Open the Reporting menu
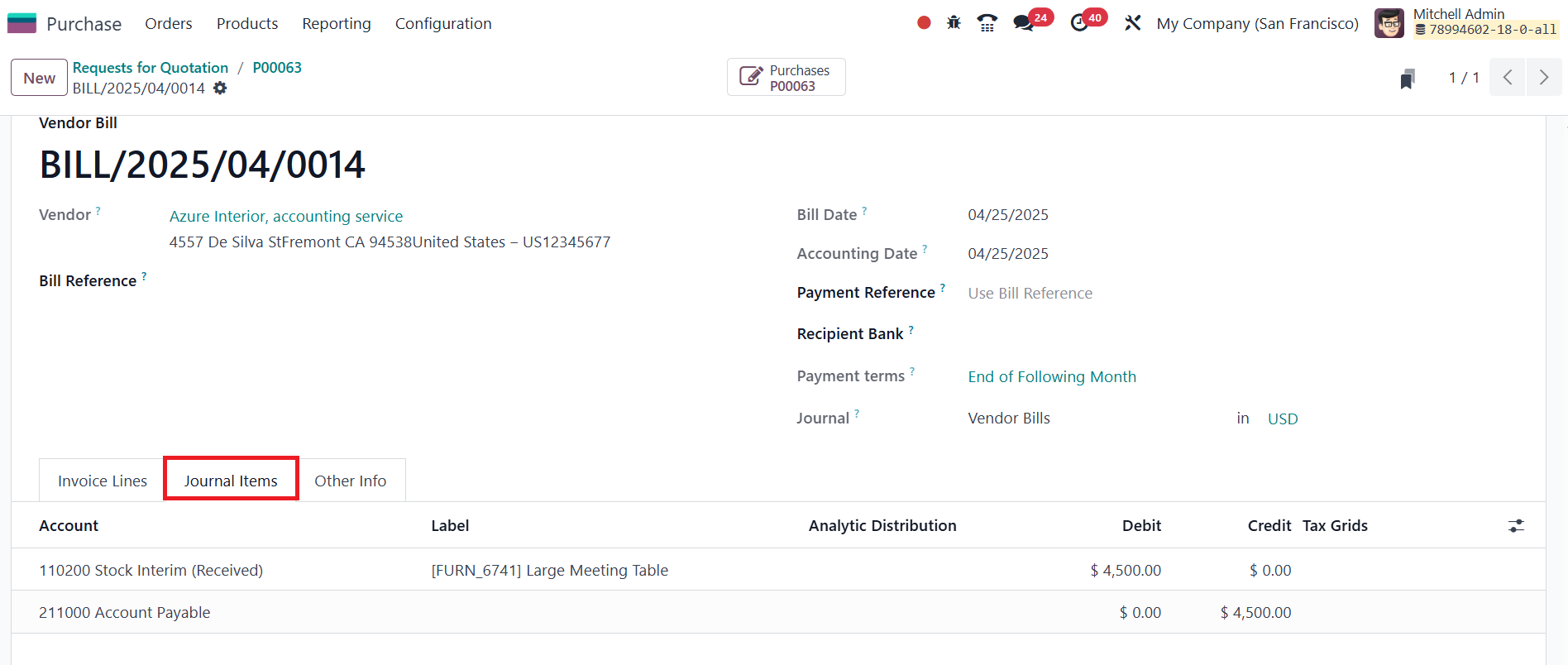Viewport: 1568px width, 665px height. [337, 24]
